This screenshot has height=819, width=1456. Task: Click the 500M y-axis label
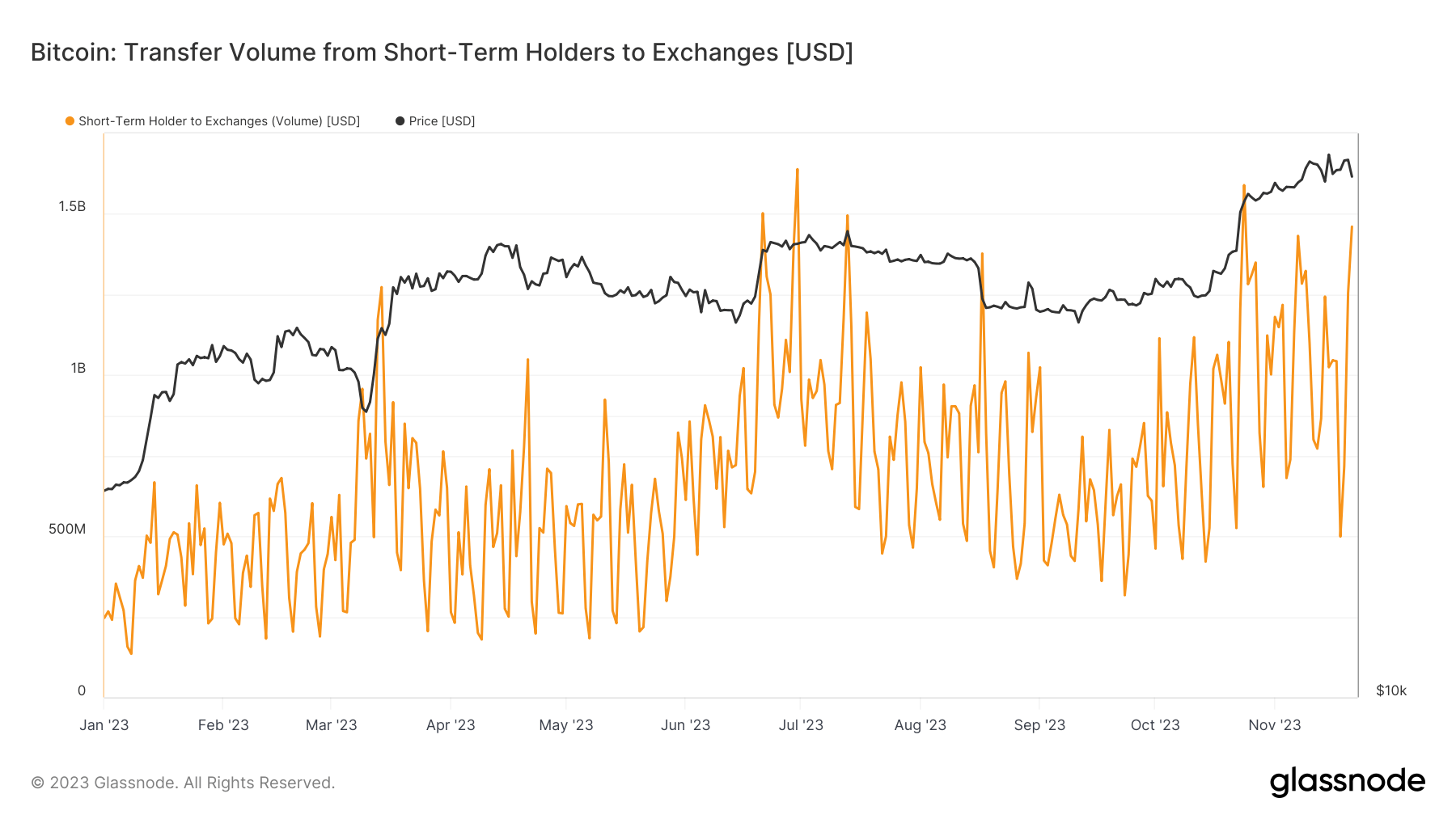click(x=67, y=530)
